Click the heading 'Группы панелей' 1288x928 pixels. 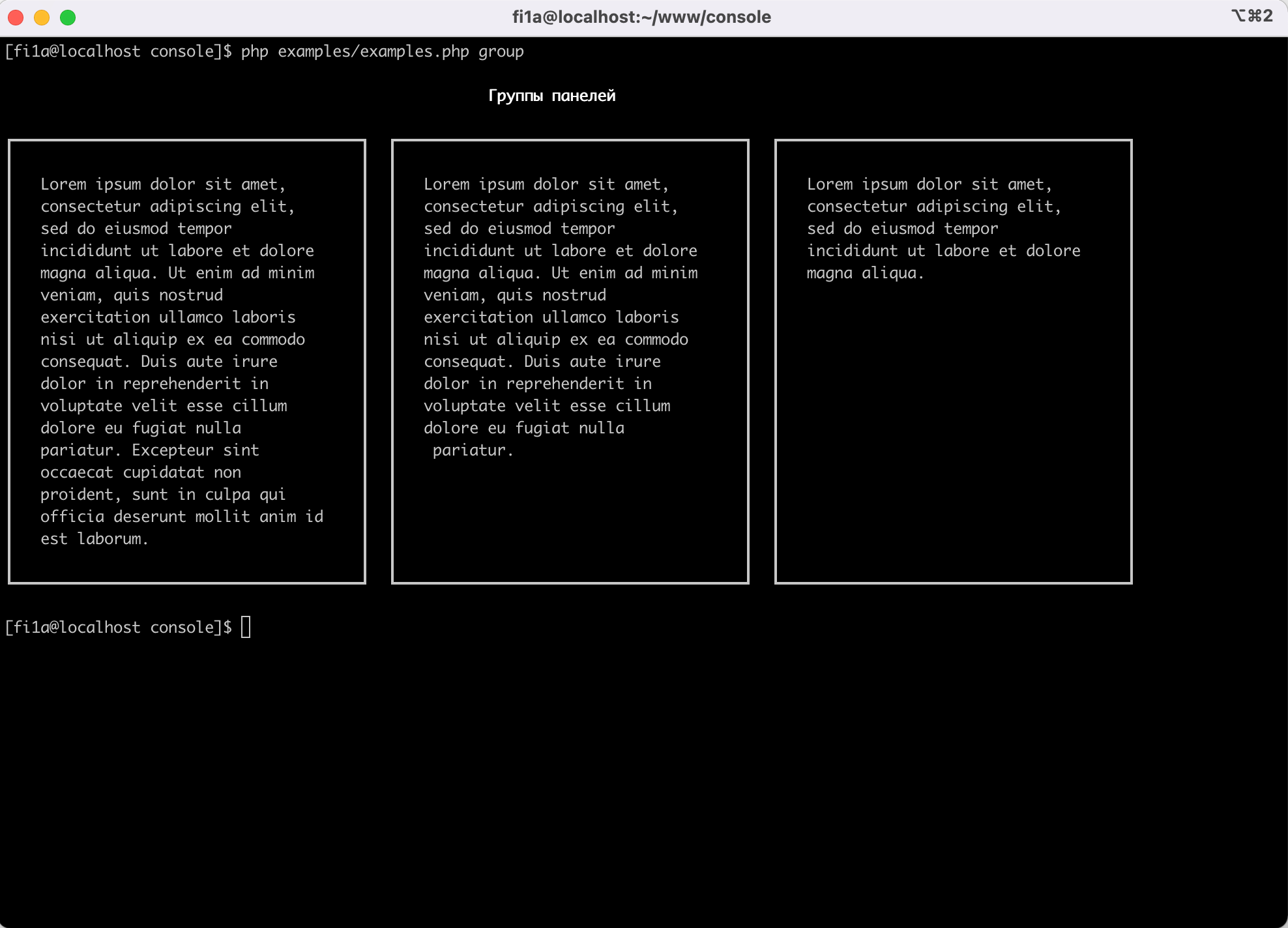(x=552, y=96)
